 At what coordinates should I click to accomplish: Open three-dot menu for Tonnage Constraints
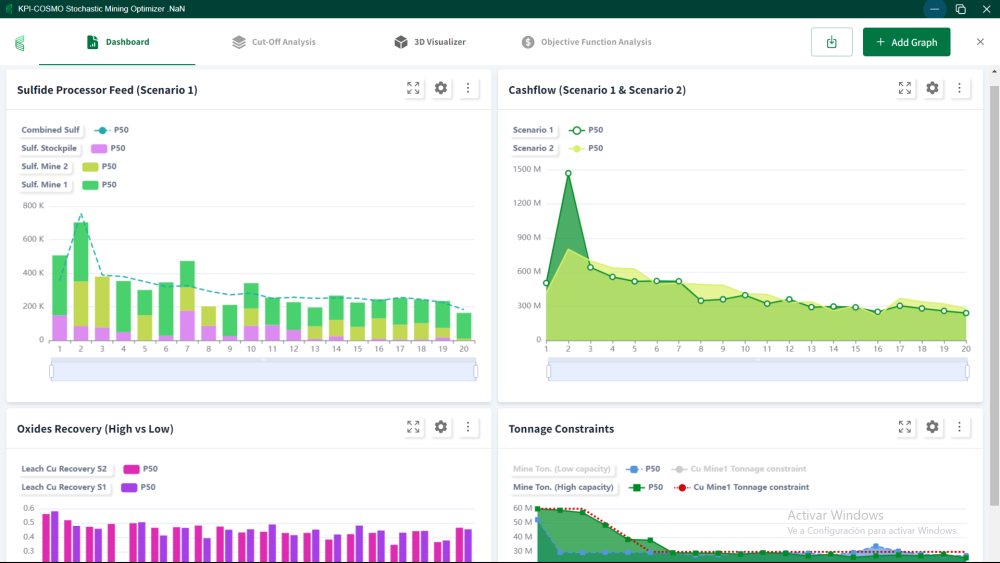tap(959, 428)
